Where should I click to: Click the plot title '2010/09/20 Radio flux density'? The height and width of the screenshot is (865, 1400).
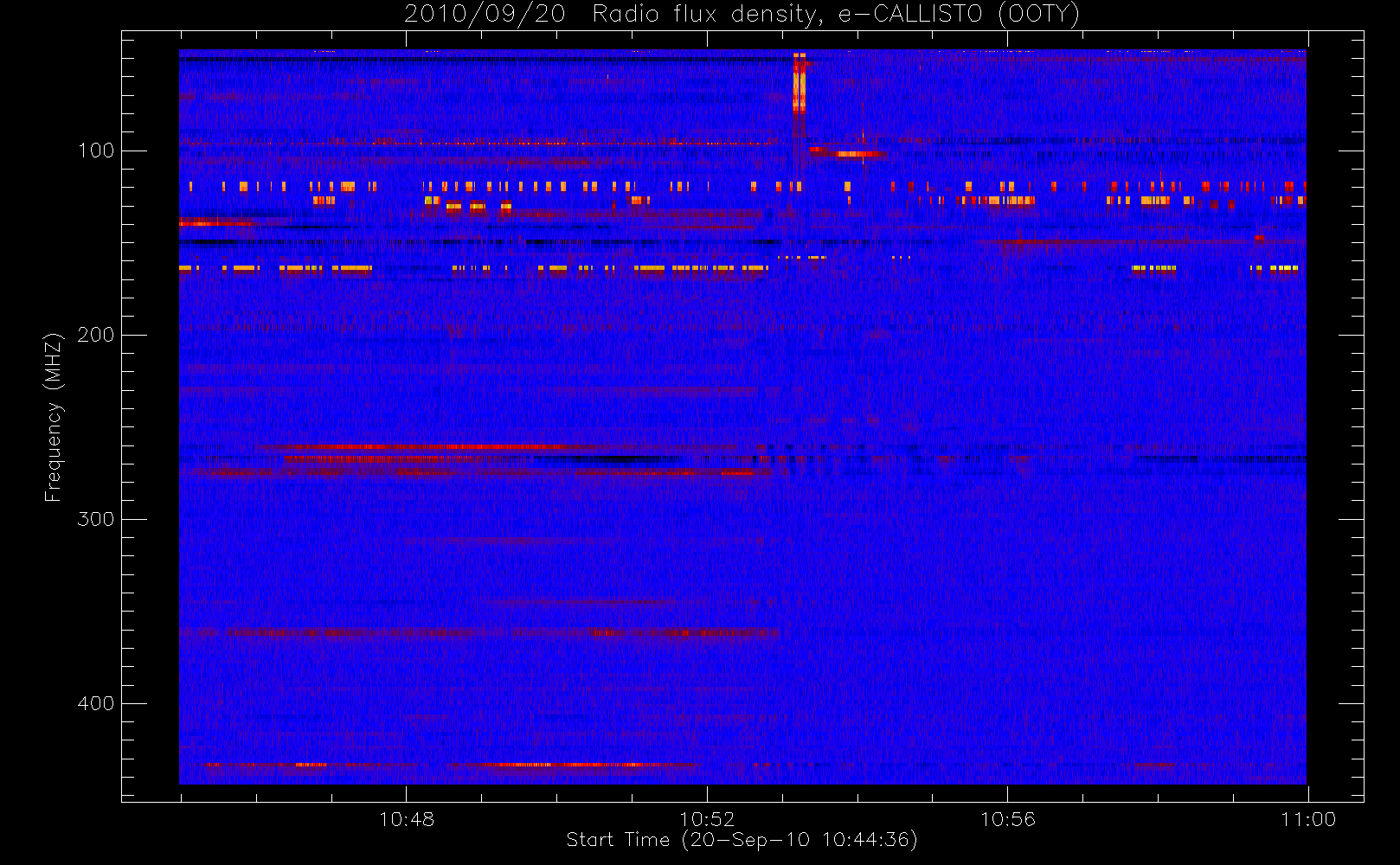point(742,15)
